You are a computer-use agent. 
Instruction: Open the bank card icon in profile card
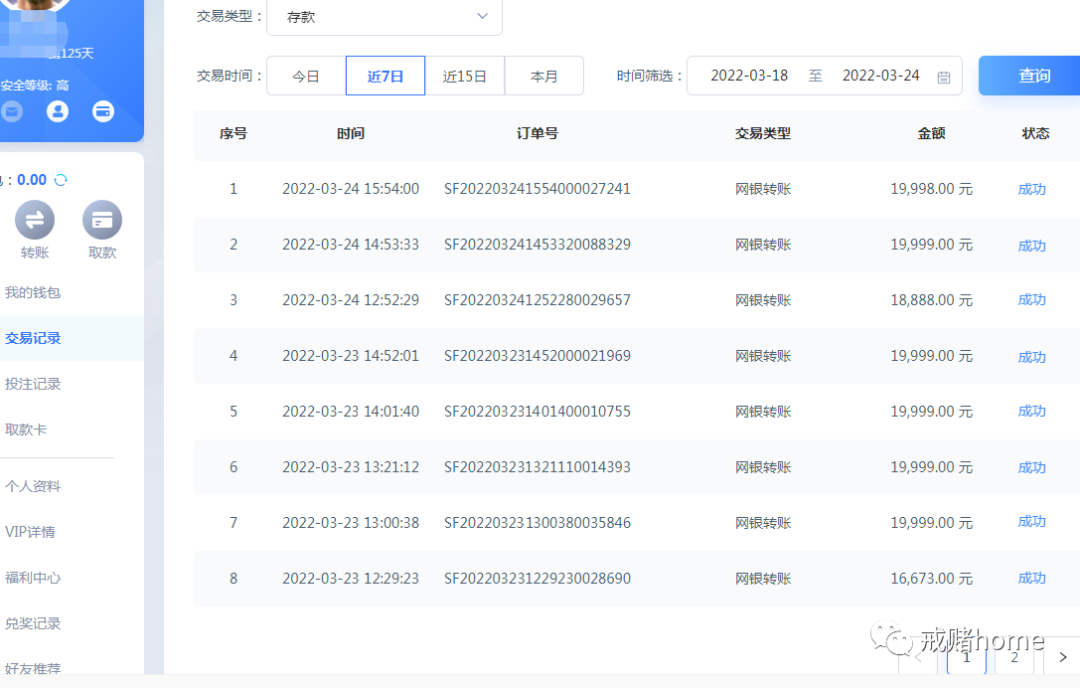coord(103,111)
